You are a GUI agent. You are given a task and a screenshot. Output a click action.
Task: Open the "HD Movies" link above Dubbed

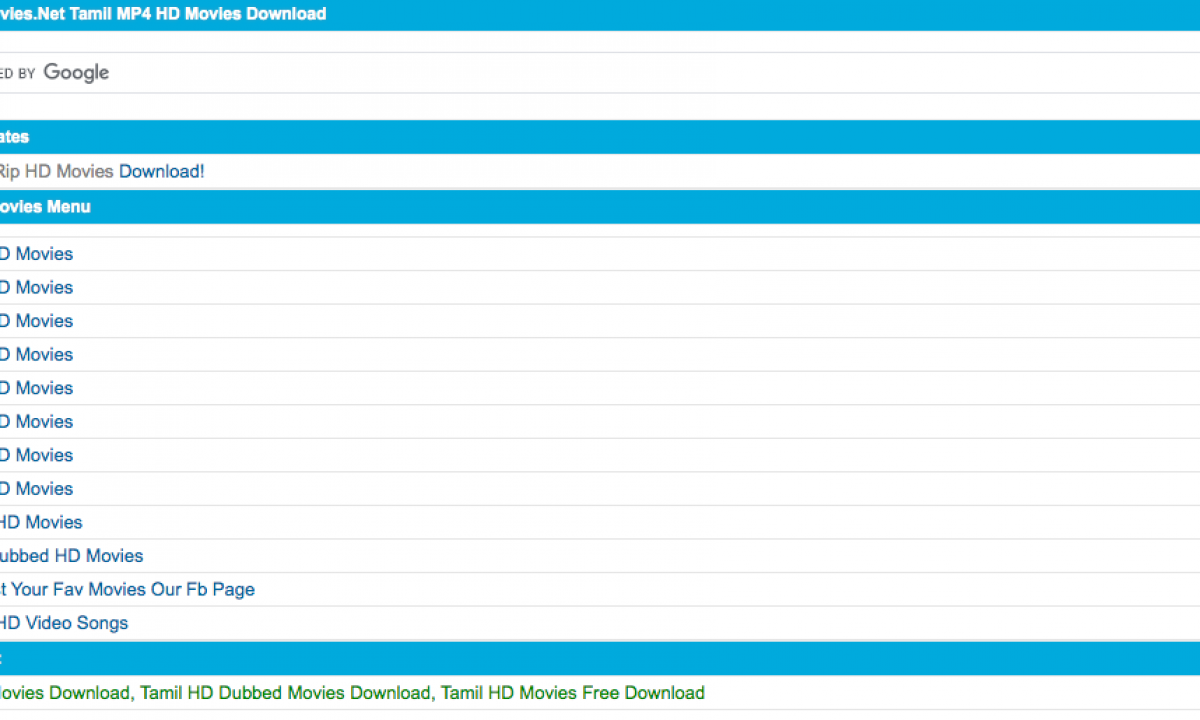point(41,522)
